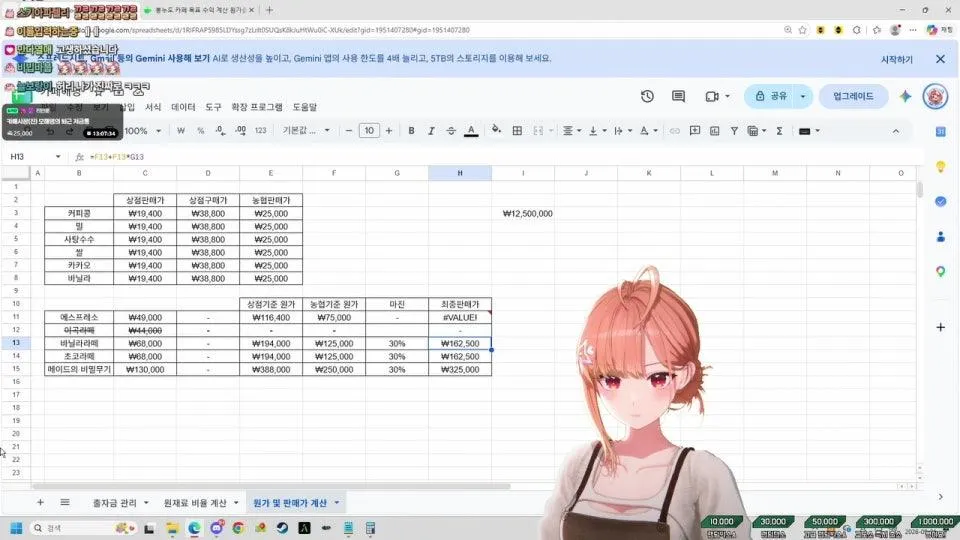Open the font family 기본값 dropdown
This screenshot has width=960, height=540.
point(306,131)
